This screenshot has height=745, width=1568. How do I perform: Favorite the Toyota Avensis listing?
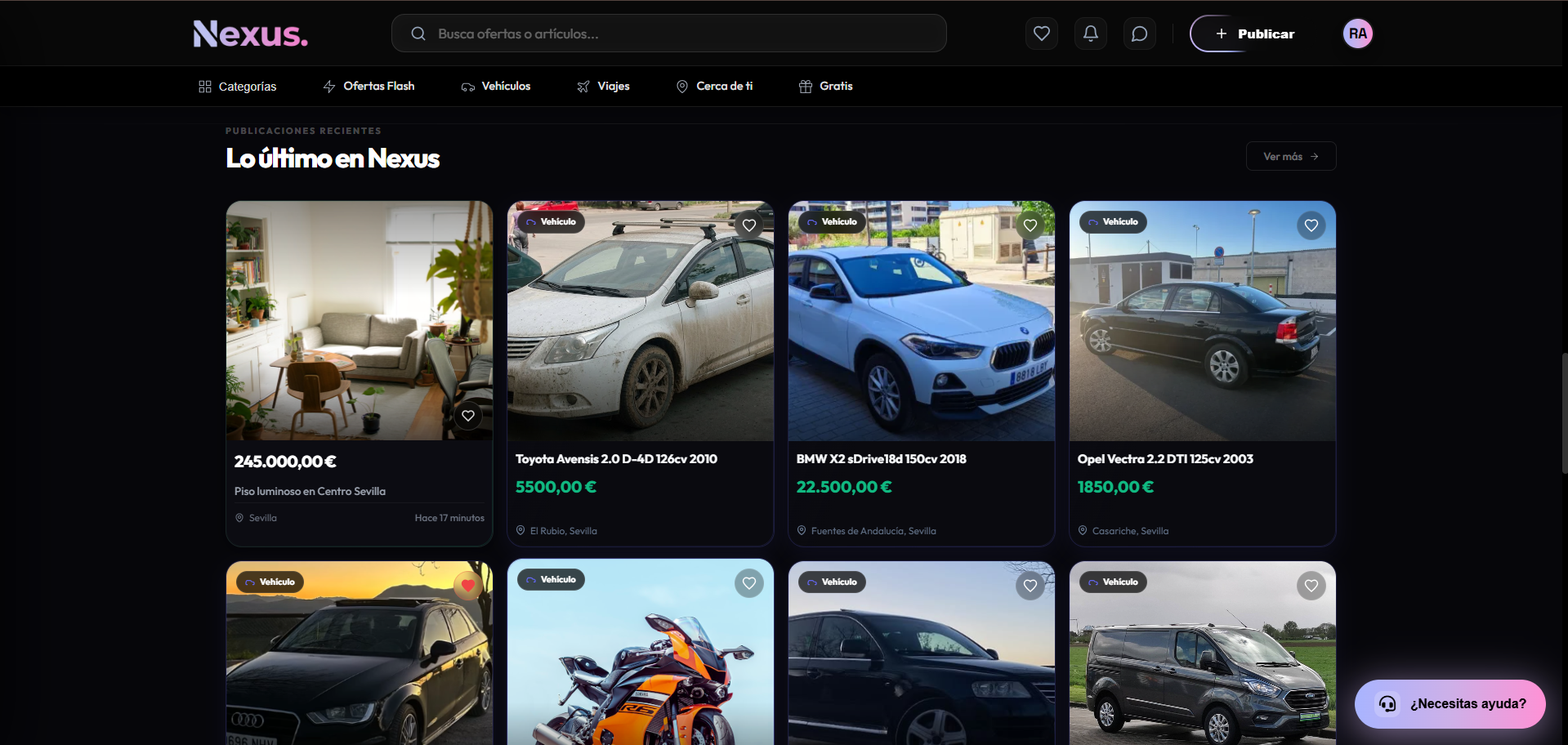pyautogui.click(x=749, y=225)
